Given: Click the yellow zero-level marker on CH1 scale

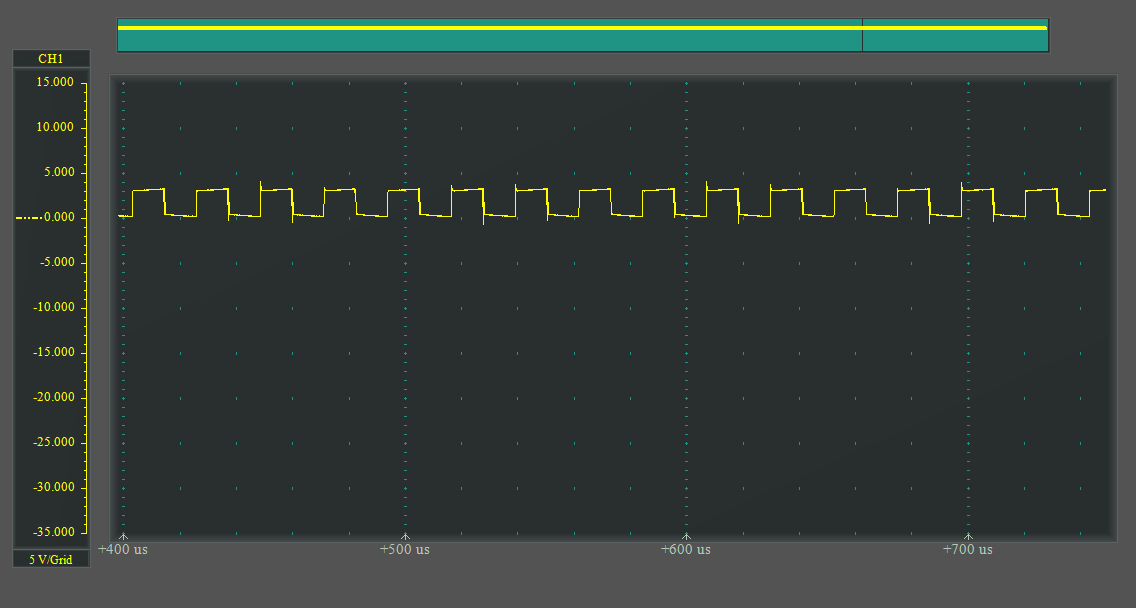Looking at the screenshot, I should click(x=27, y=217).
